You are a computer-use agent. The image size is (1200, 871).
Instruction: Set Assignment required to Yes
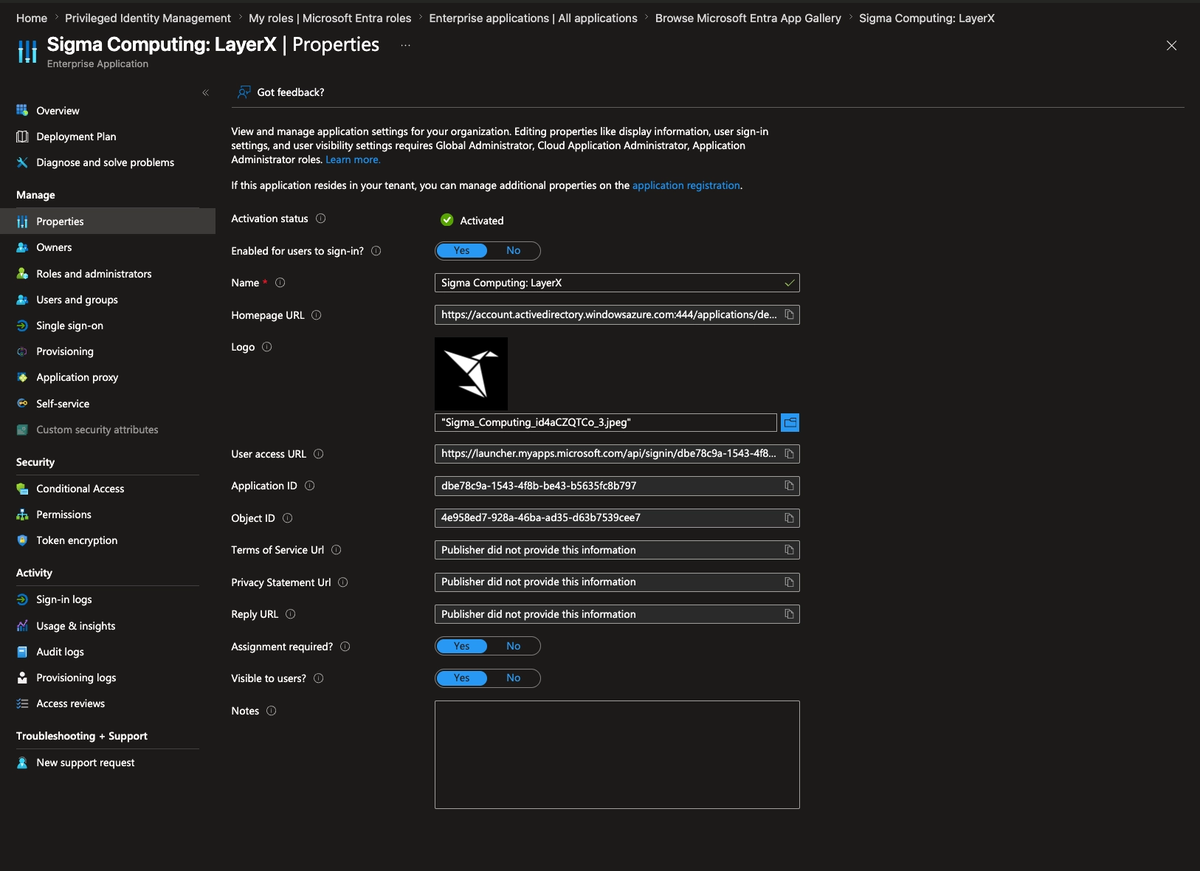pyautogui.click(x=462, y=646)
